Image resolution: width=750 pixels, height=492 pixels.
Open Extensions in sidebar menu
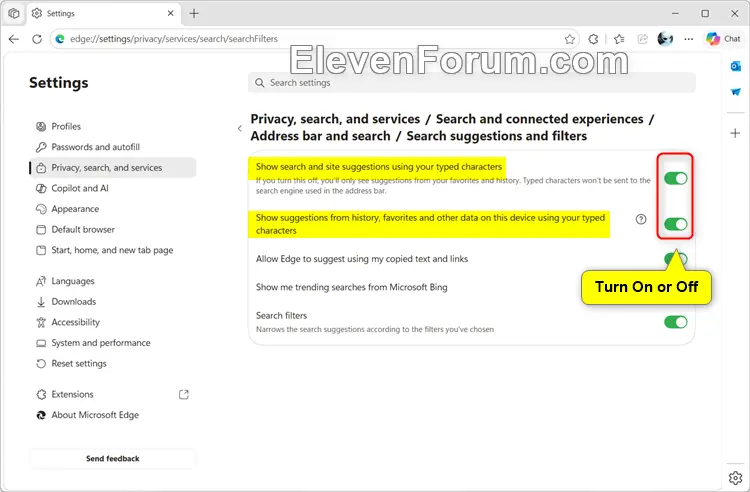[x=113, y=394]
